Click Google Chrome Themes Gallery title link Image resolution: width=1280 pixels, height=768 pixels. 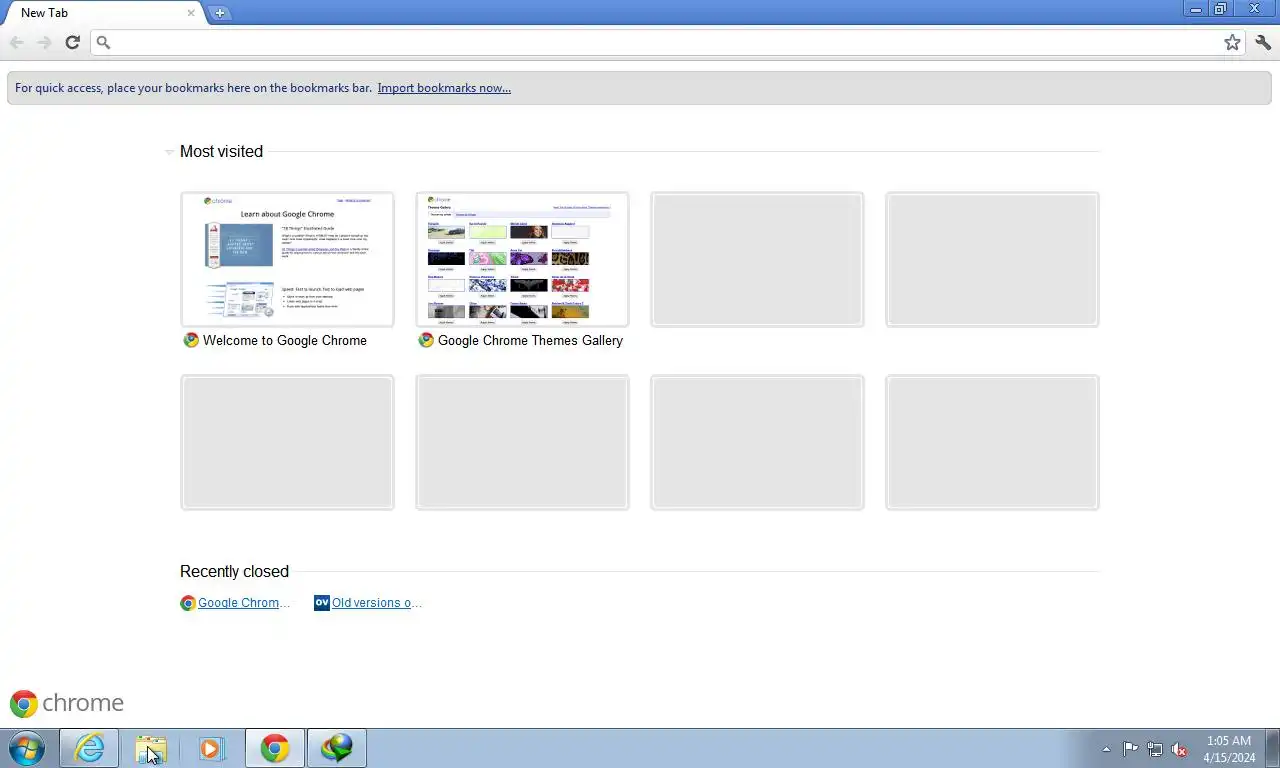click(x=530, y=340)
